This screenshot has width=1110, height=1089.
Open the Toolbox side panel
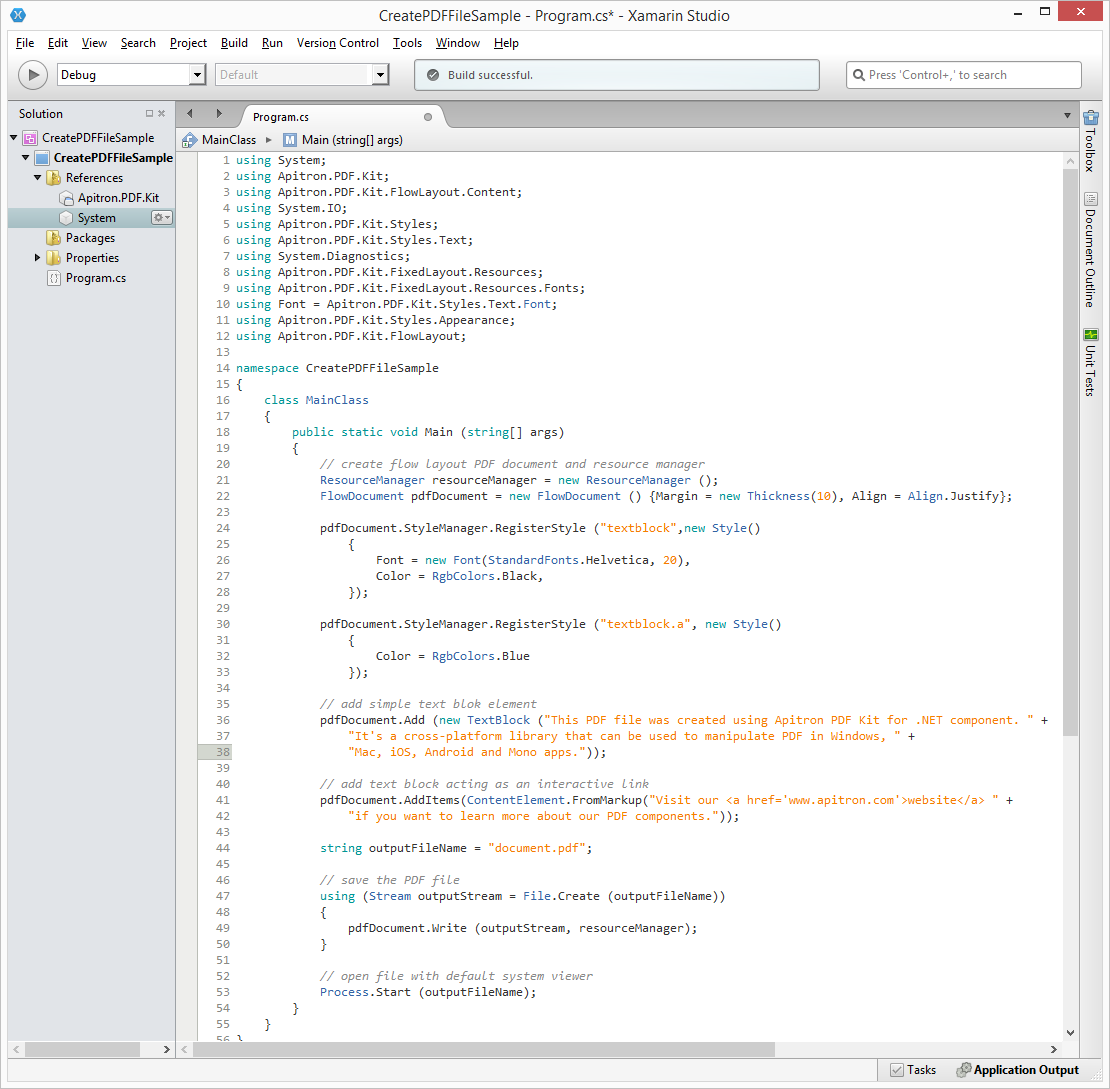pos(1090,141)
